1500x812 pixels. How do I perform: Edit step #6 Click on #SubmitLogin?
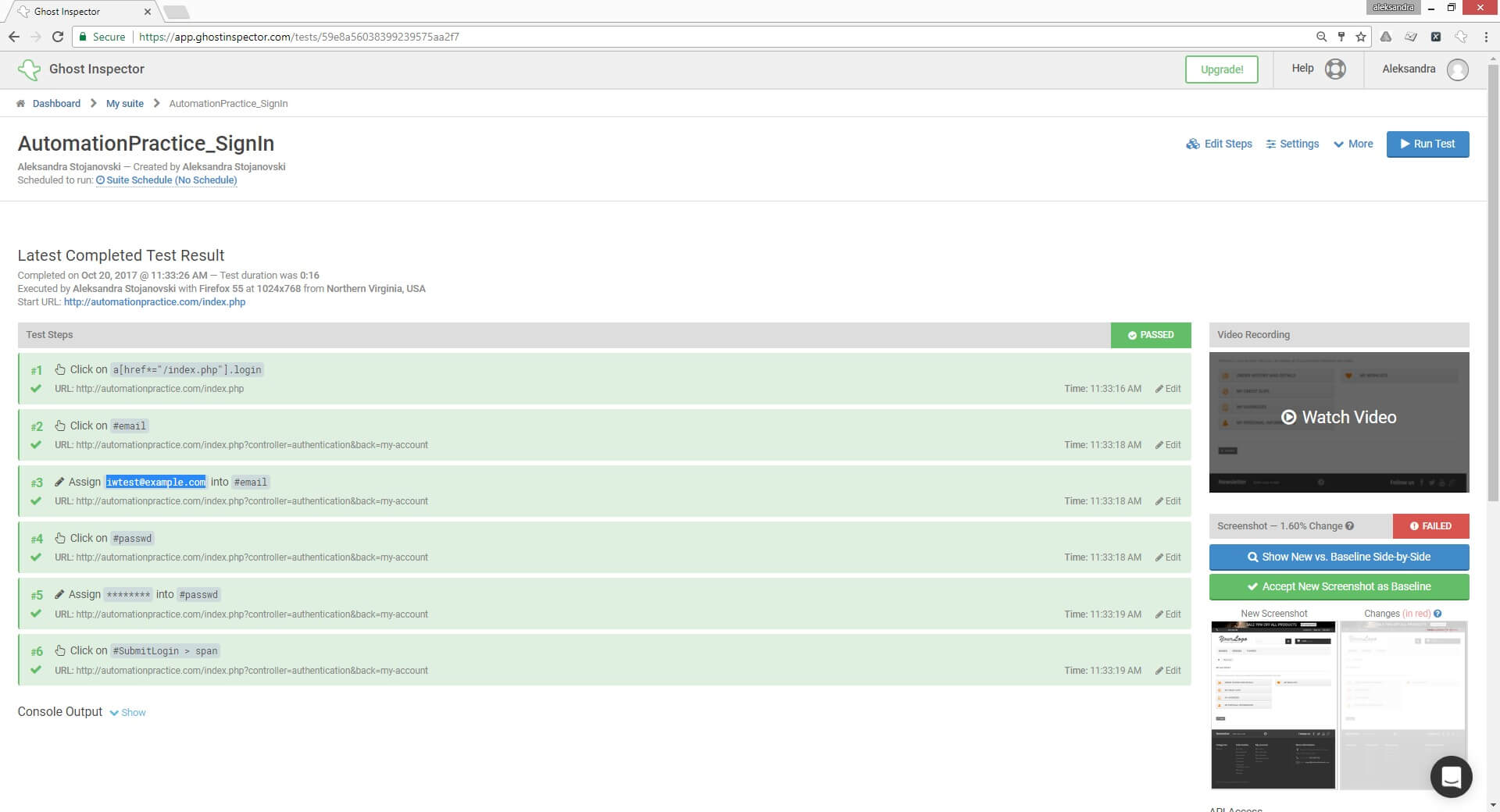tap(1168, 671)
